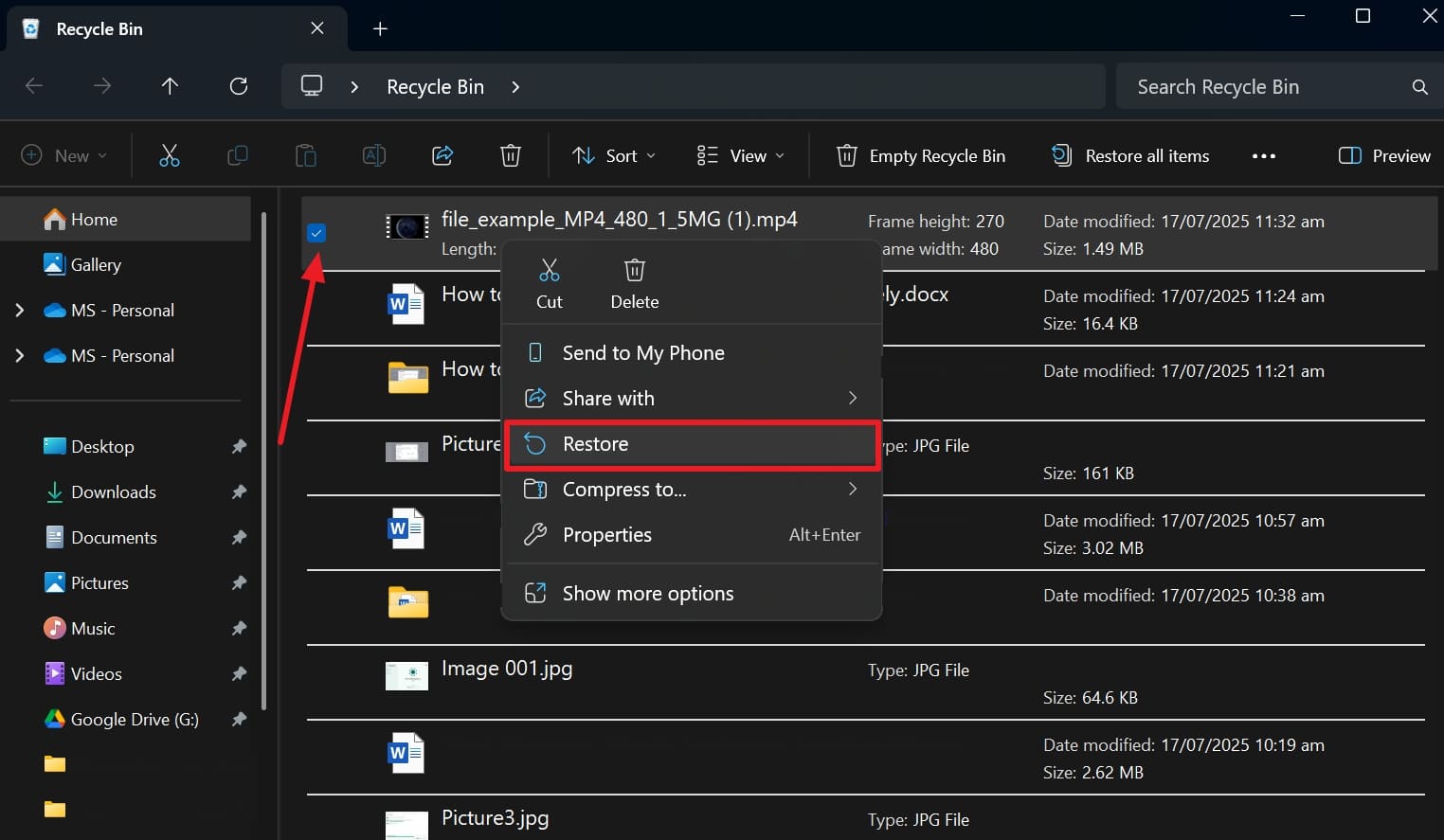Unpin Desktop using its pin icon
This screenshot has width=1444, height=840.
[239, 446]
